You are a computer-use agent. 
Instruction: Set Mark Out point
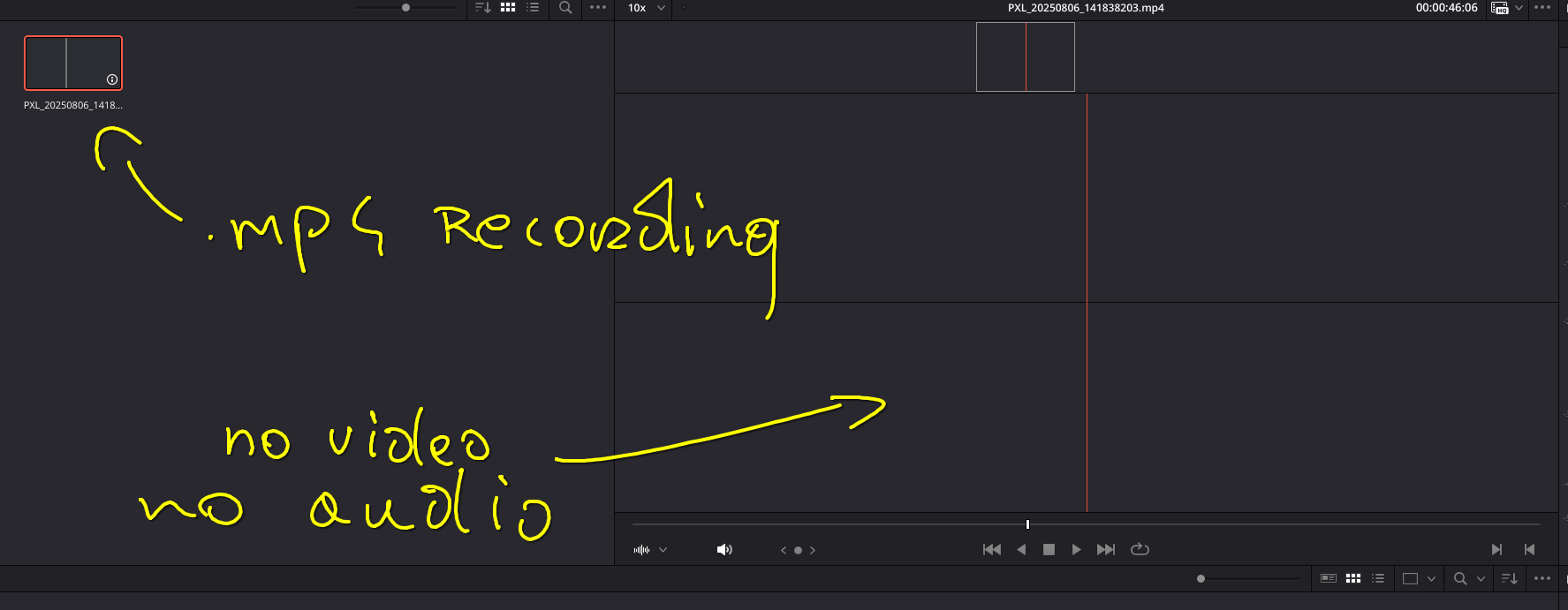(x=1529, y=549)
